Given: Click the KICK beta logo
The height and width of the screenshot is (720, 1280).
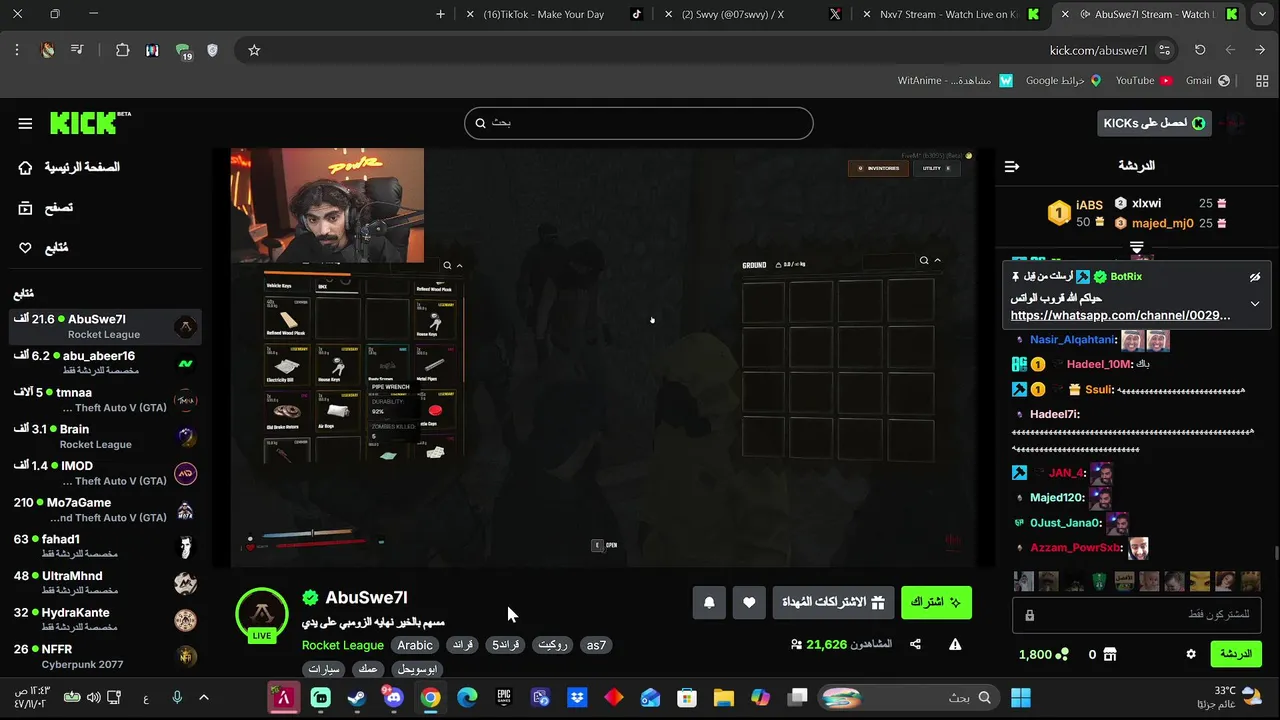Looking at the screenshot, I should (x=91, y=123).
